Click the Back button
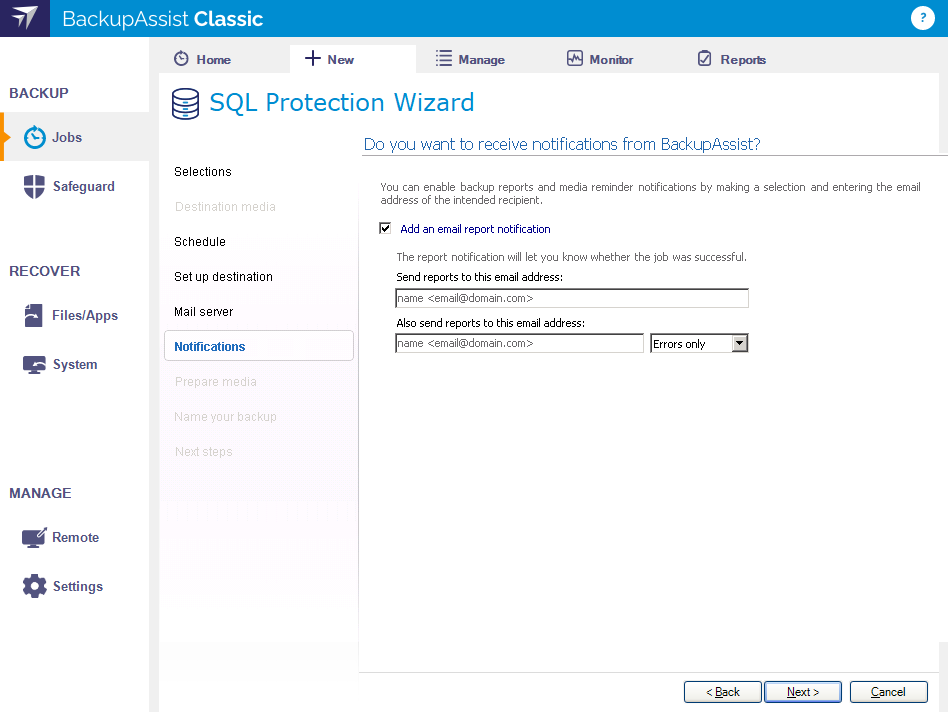The height and width of the screenshot is (712, 948). pyautogui.click(x=722, y=692)
